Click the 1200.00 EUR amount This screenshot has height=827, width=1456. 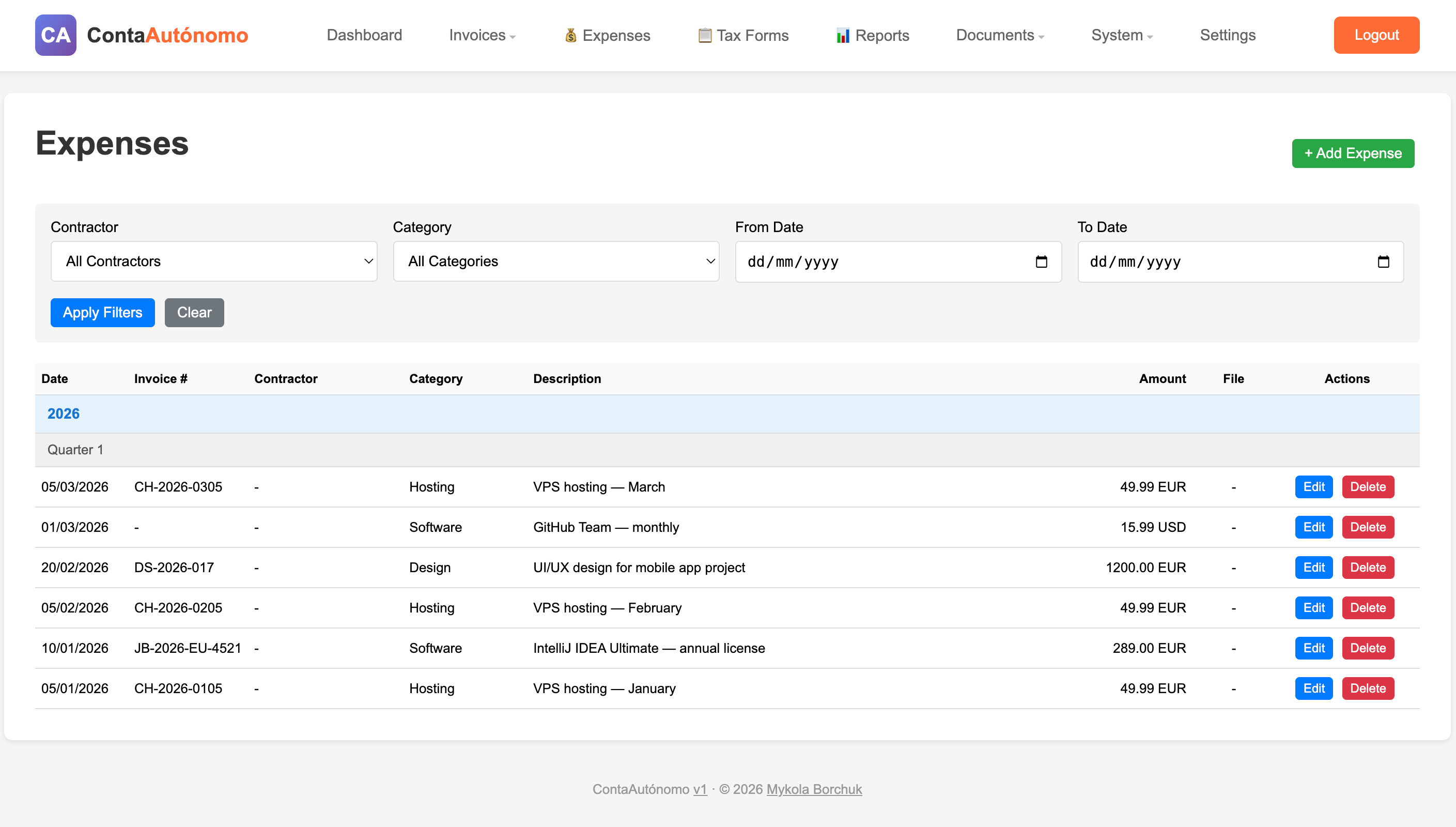pyautogui.click(x=1145, y=568)
